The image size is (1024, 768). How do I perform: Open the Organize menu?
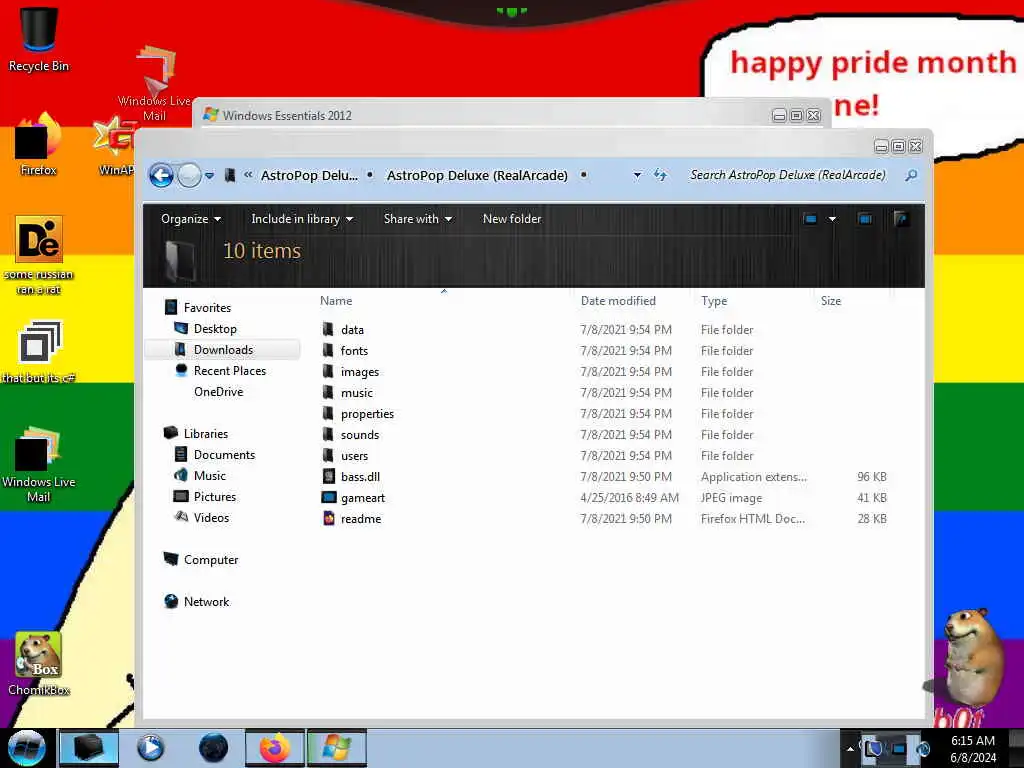tap(191, 219)
